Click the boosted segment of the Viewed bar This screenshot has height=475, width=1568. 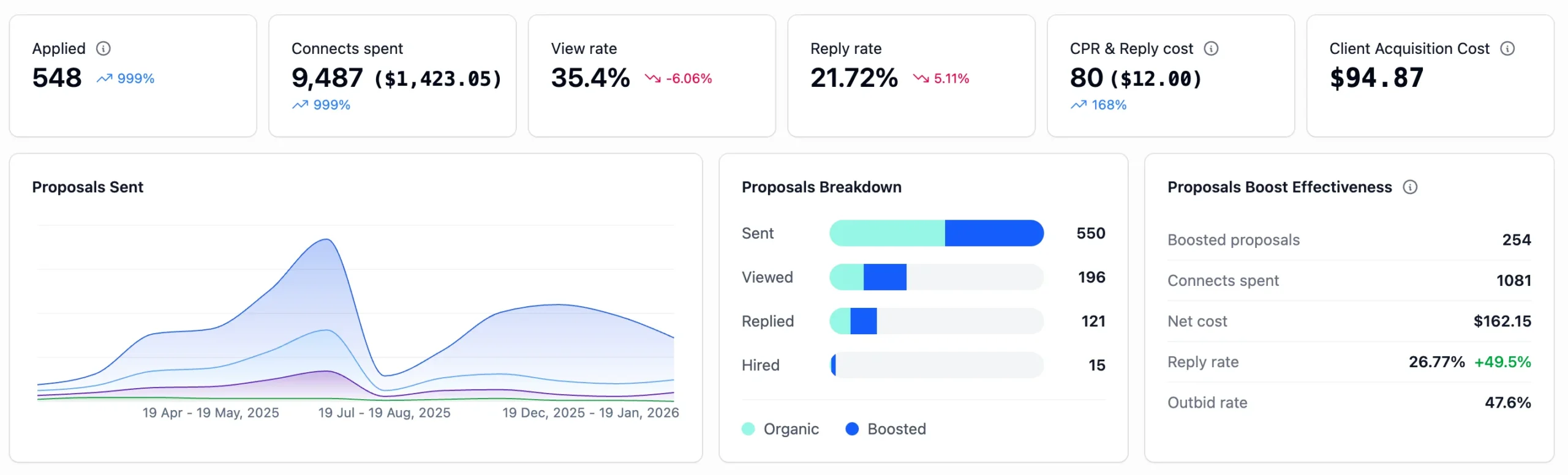coord(884,277)
